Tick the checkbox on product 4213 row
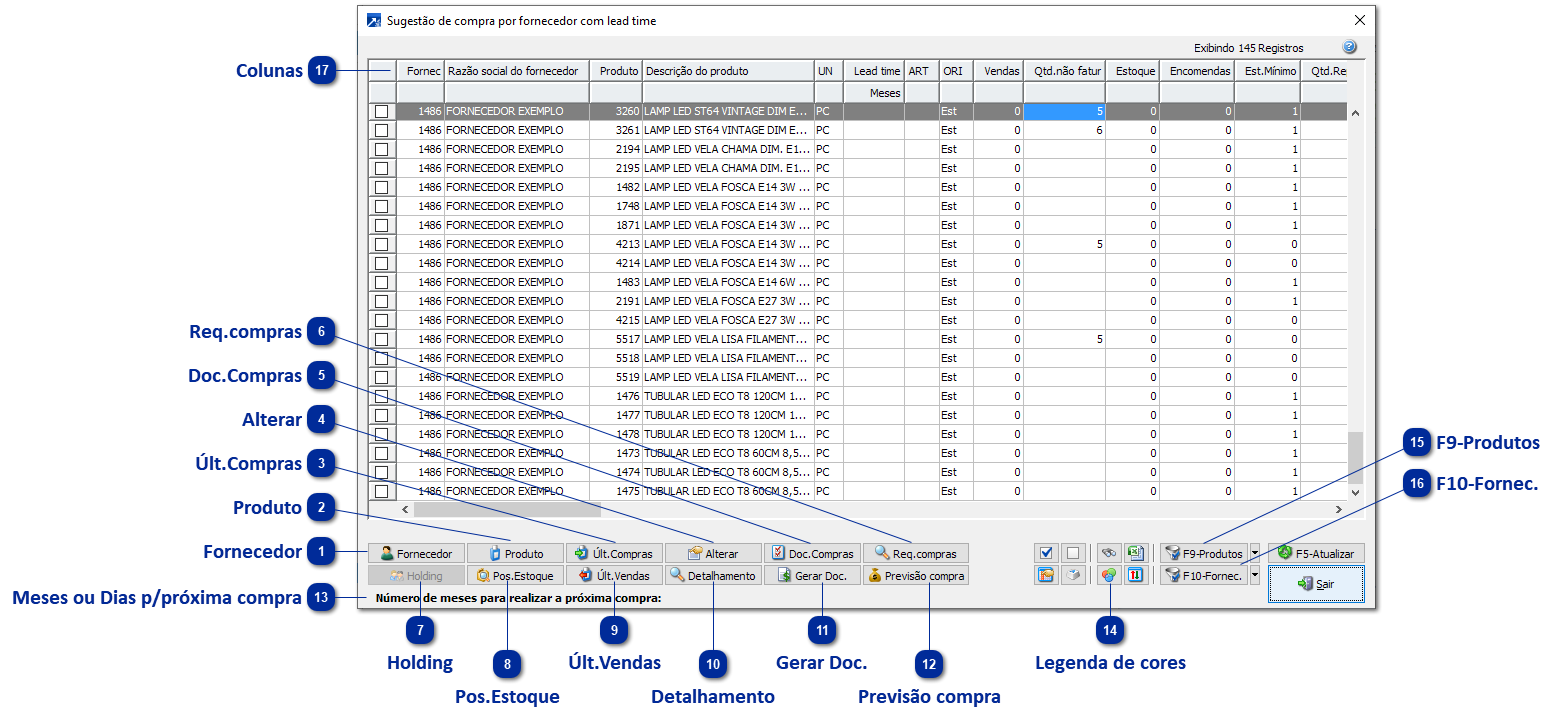The width and height of the screenshot is (1556, 725). click(x=381, y=244)
